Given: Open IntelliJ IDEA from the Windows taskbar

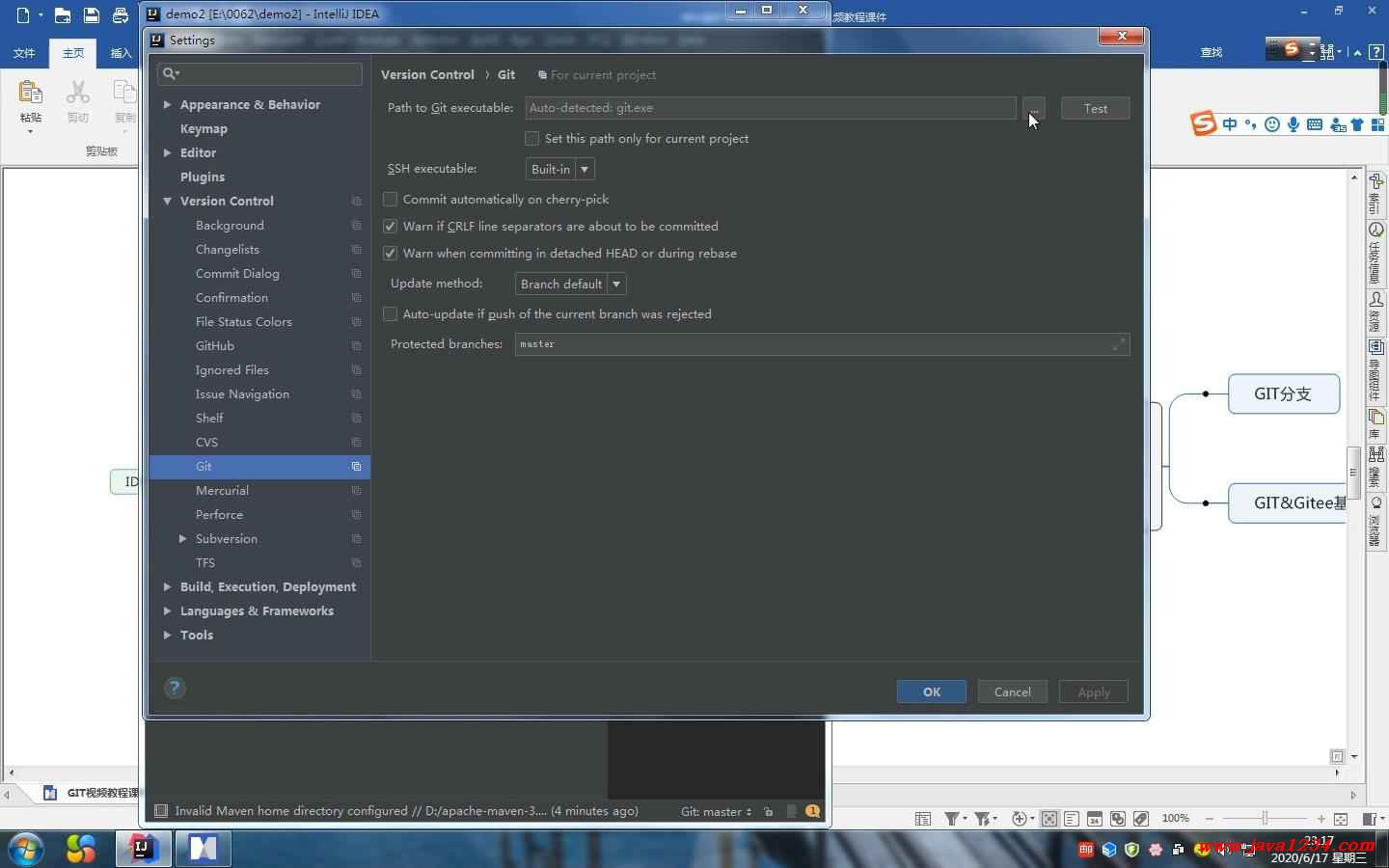Looking at the screenshot, I should pos(143,849).
